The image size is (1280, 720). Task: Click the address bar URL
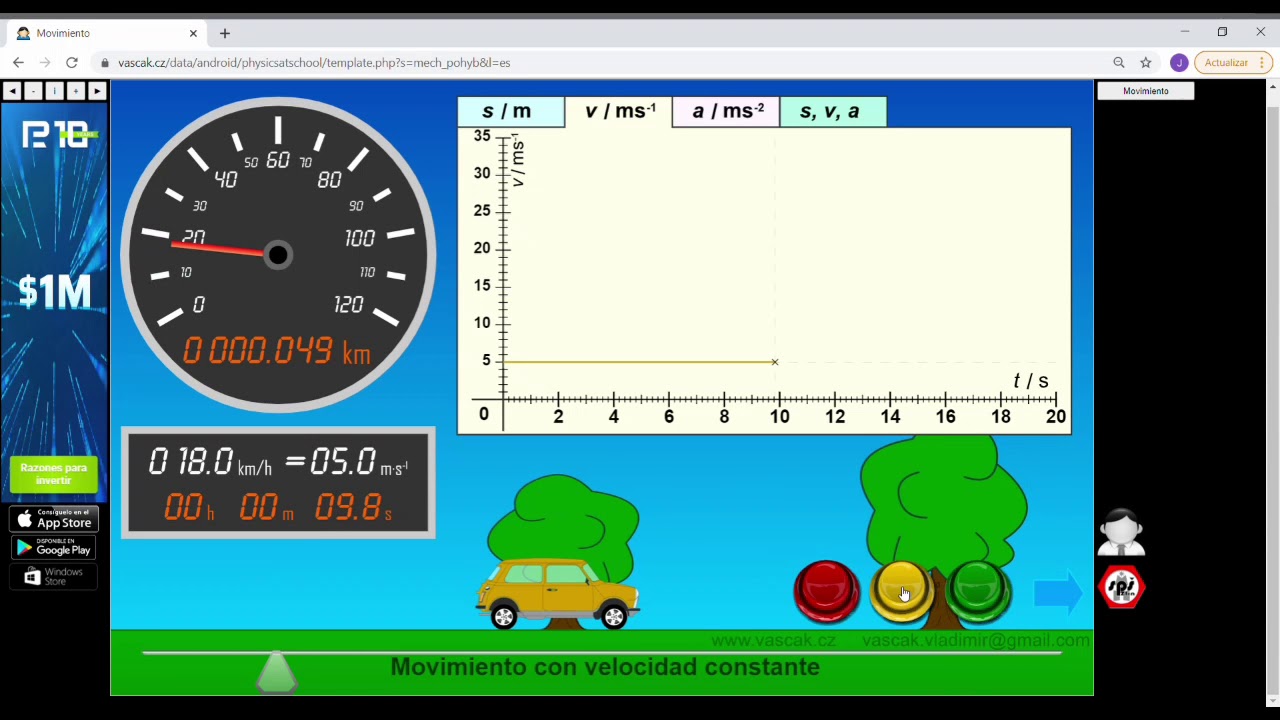click(x=314, y=62)
